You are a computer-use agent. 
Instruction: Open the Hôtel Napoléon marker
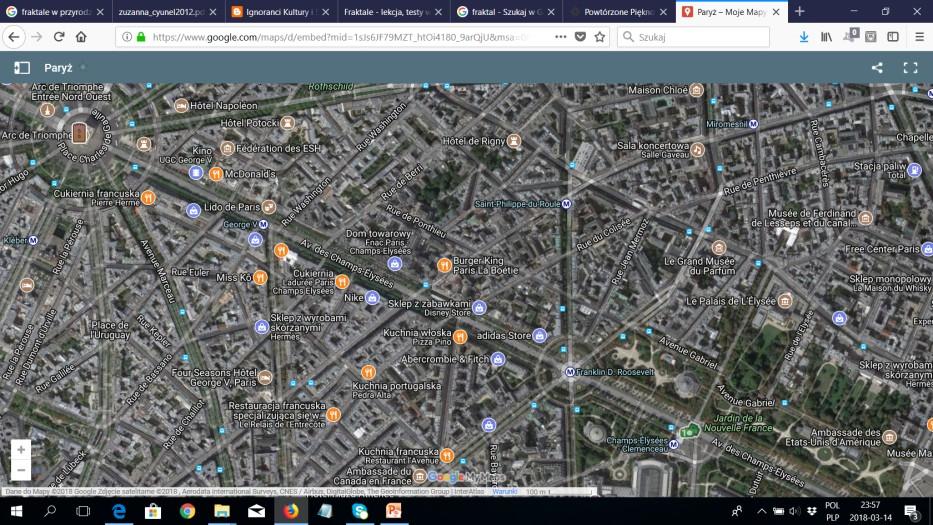(x=181, y=105)
